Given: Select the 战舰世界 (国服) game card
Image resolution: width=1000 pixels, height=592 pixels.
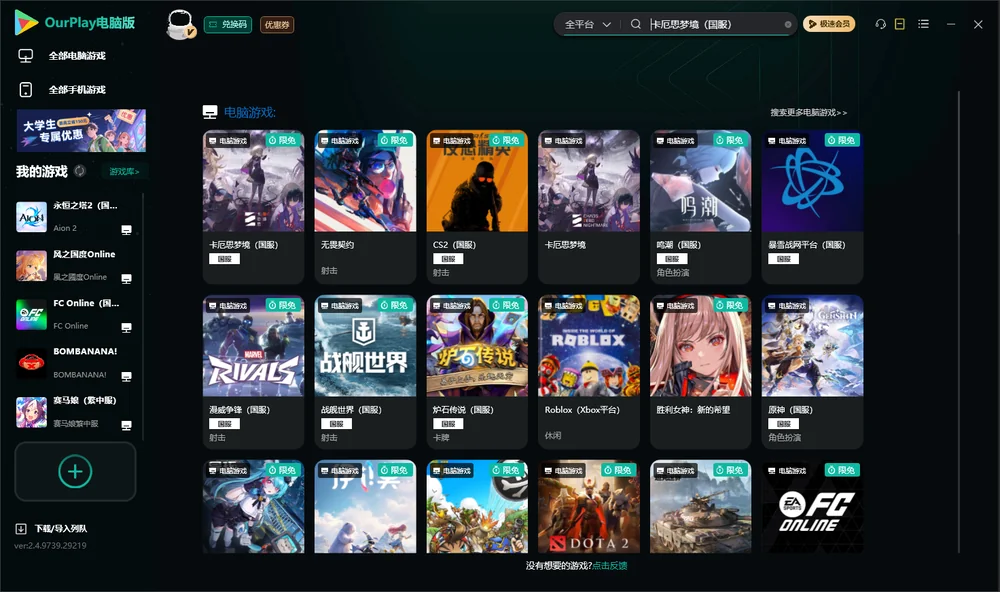Looking at the screenshot, I should [x=365, y=372].
